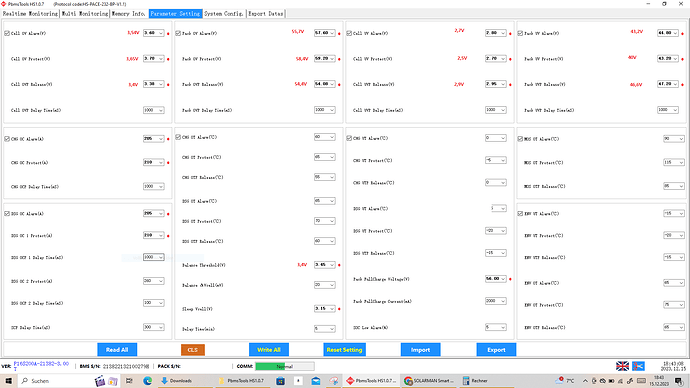The width and height of the screenshot is (690, 388).
Task: Click the Export button
Action: 496,350
